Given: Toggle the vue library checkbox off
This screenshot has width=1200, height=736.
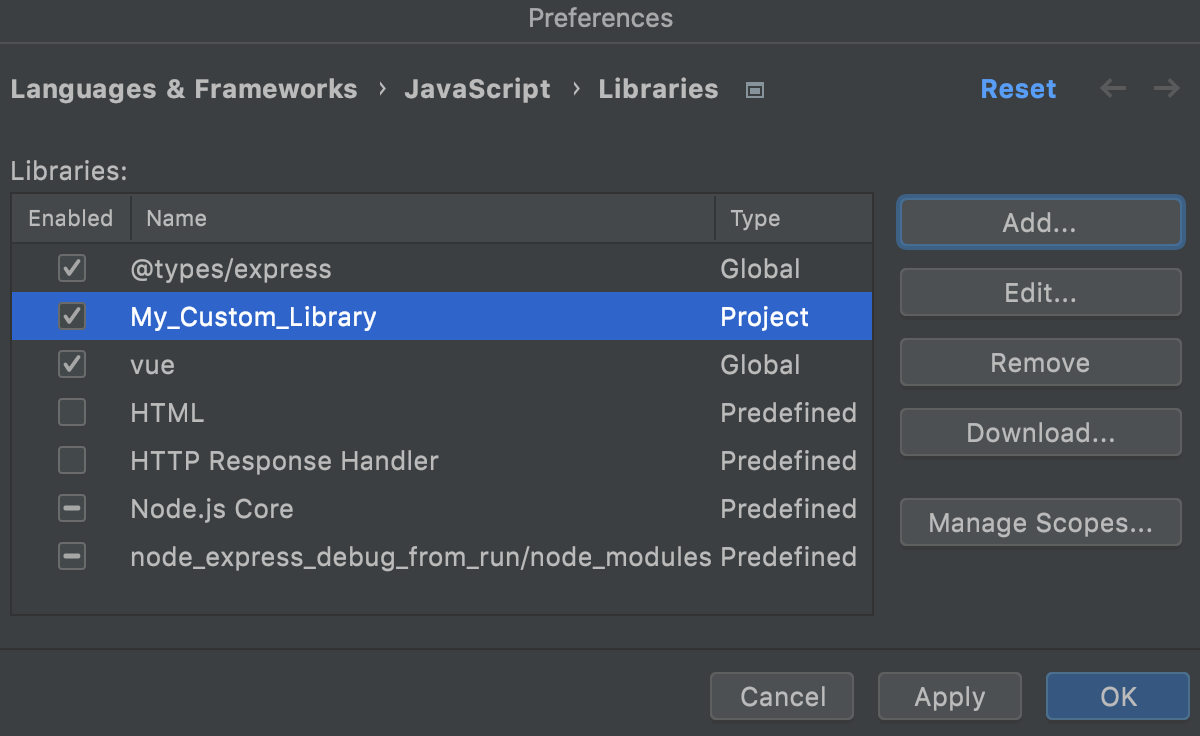Looking at the screenshot, I should pyautogui.click(x=71, y=364).
